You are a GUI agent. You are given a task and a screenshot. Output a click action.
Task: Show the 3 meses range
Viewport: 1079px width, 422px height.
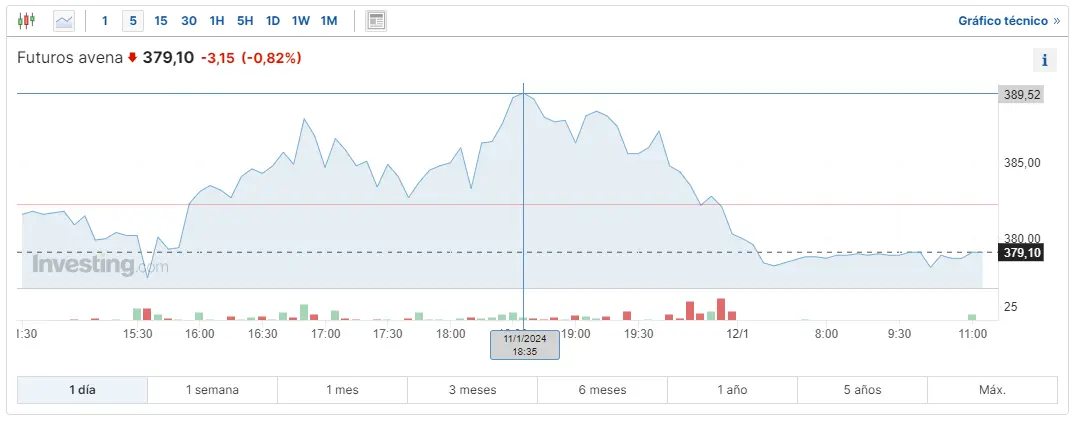click(472, 390)
